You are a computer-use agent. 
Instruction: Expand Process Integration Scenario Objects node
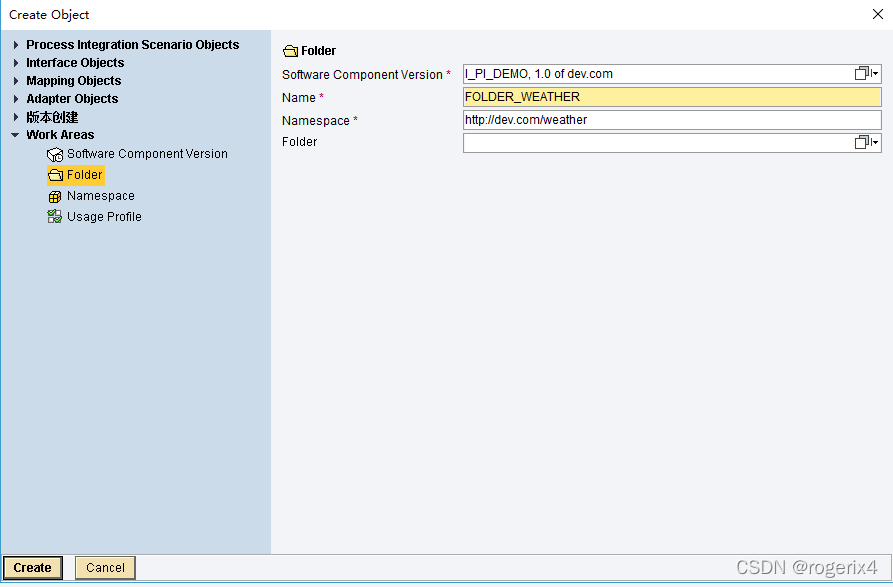[16, 45]
